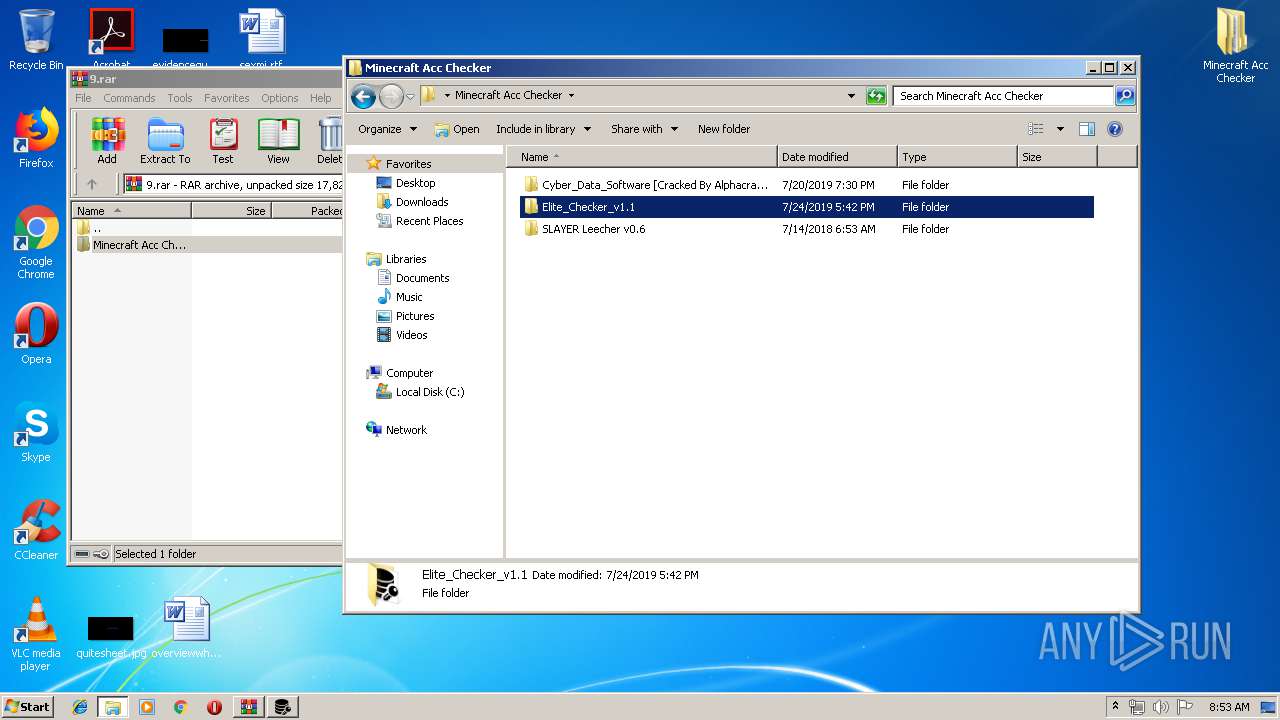The width and height of the screenshot is (1280, 720).
Task: Open the Google Chrome desktop shortcut
Action: (x=36, y=243)
